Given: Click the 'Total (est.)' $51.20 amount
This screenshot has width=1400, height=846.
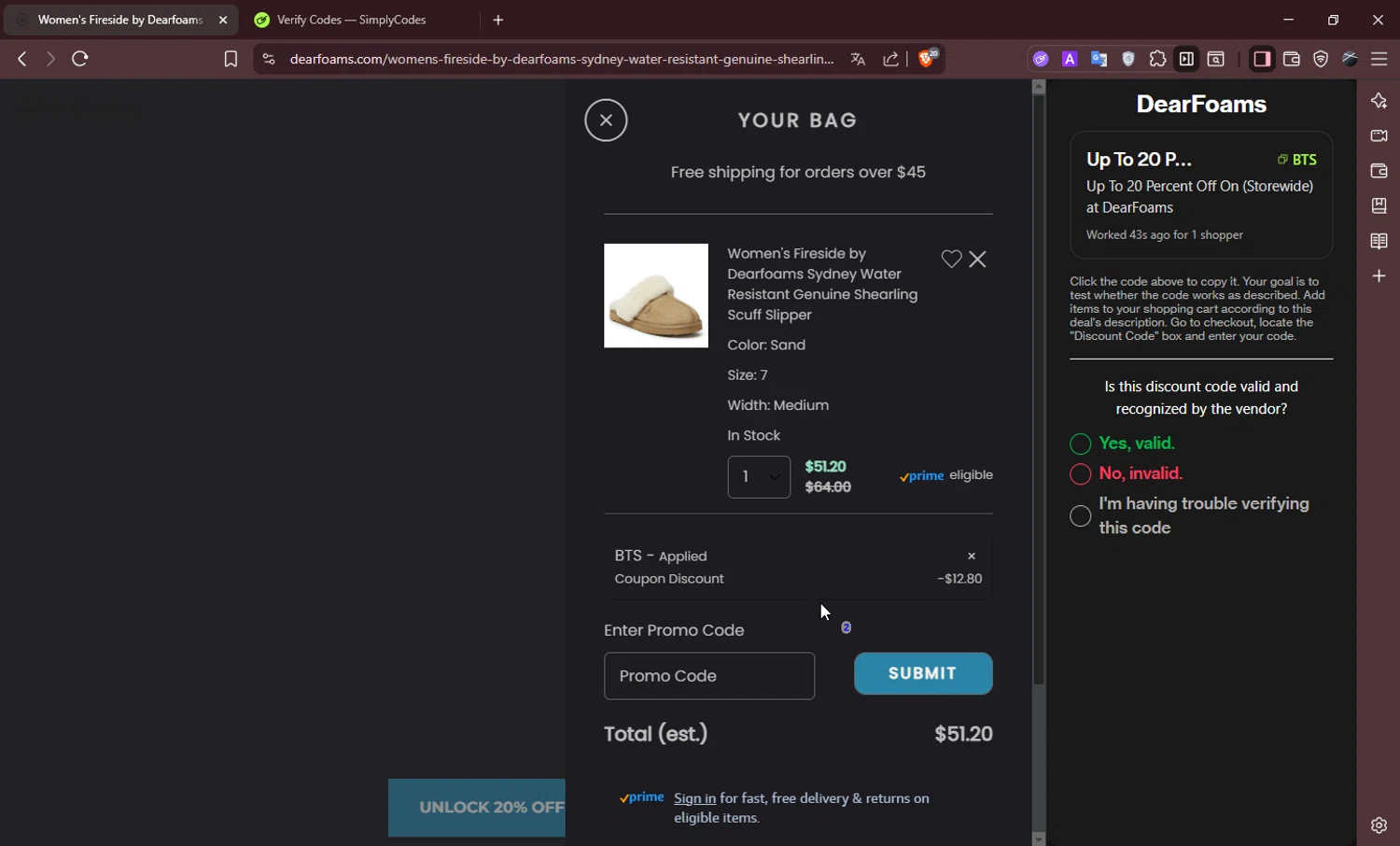Looking at the screenshot, I should coord(963,734).
